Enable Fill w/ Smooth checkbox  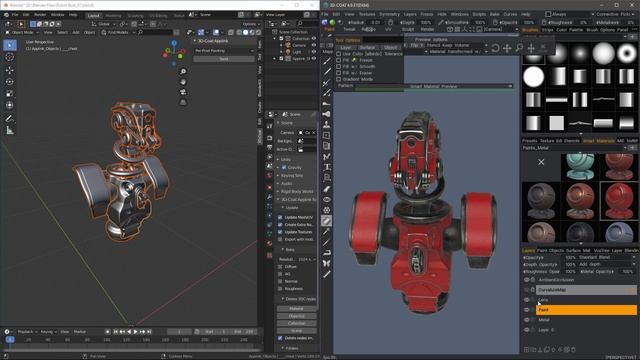(x=338, y=67)
